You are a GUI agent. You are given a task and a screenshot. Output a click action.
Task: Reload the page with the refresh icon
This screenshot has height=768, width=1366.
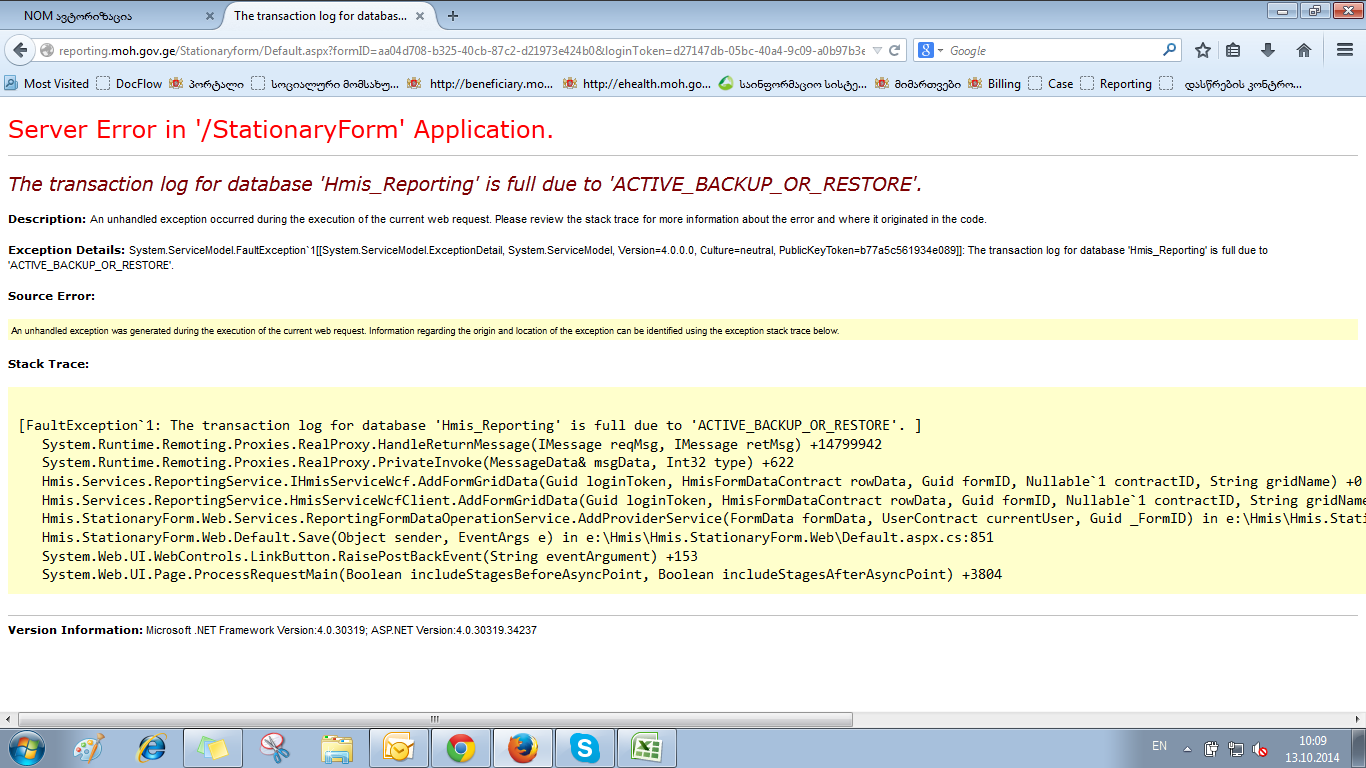coord(895,50)
